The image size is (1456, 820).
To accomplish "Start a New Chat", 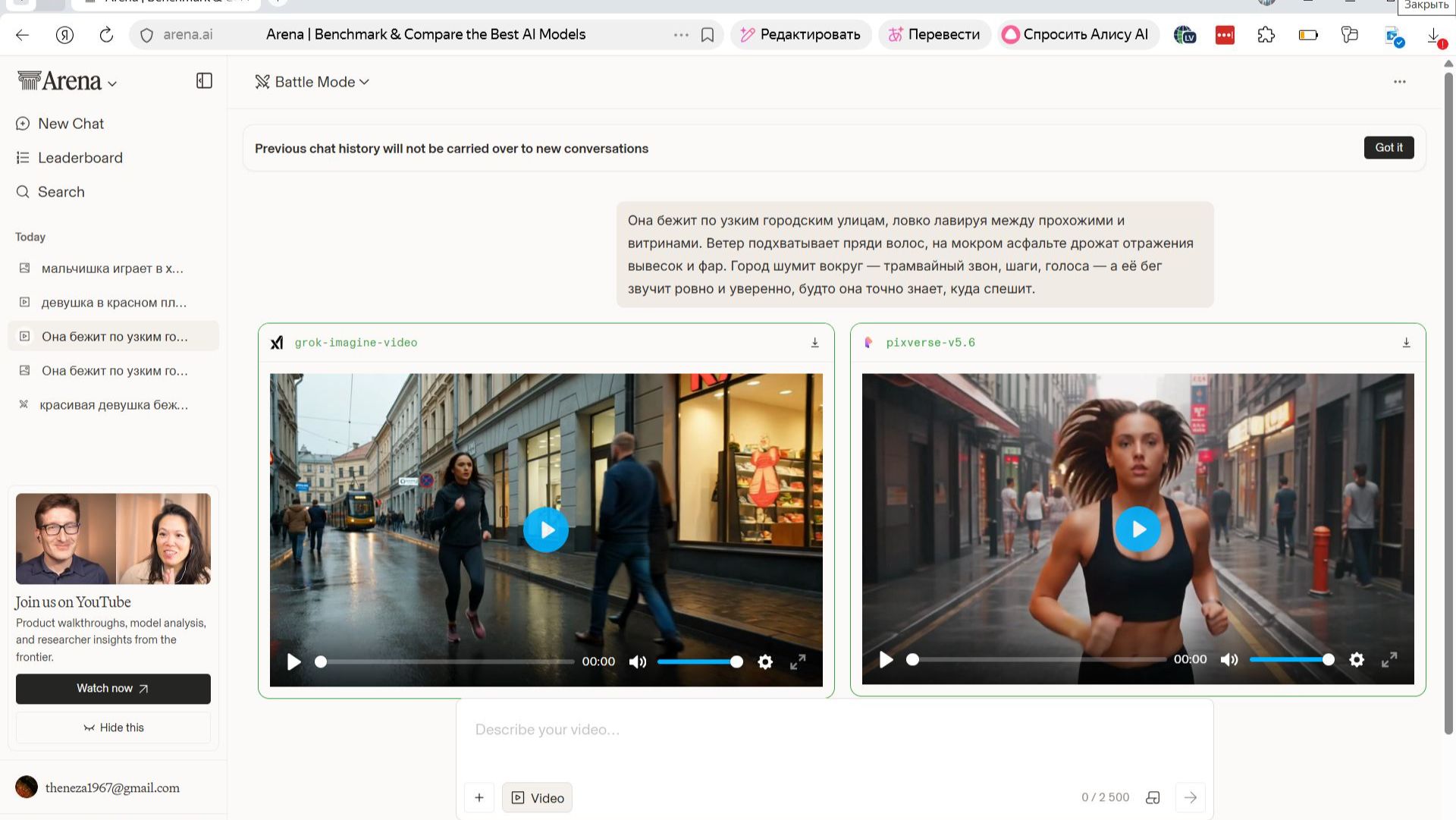I will tap(71, 124).
